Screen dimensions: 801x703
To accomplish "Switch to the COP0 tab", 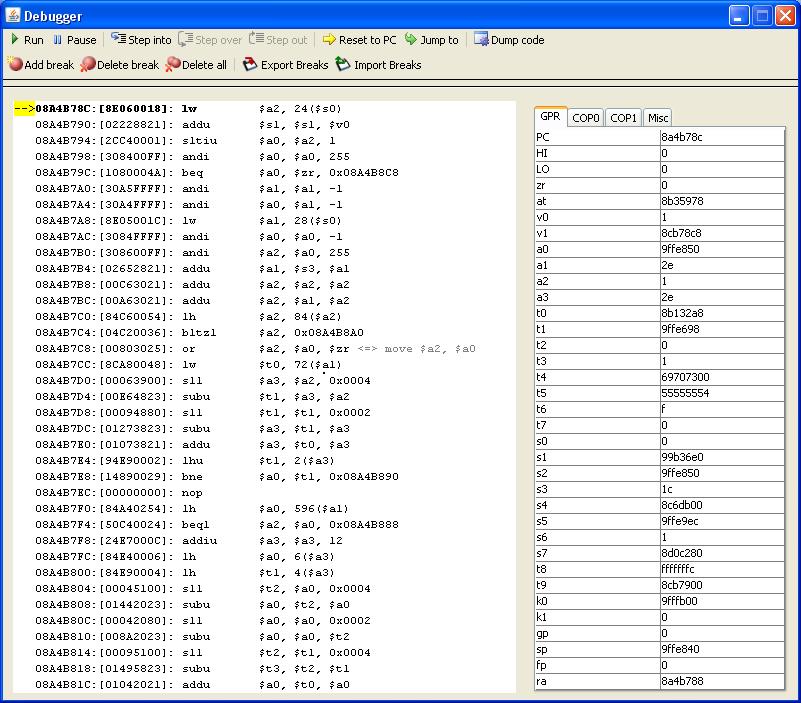I will (586, 118).
